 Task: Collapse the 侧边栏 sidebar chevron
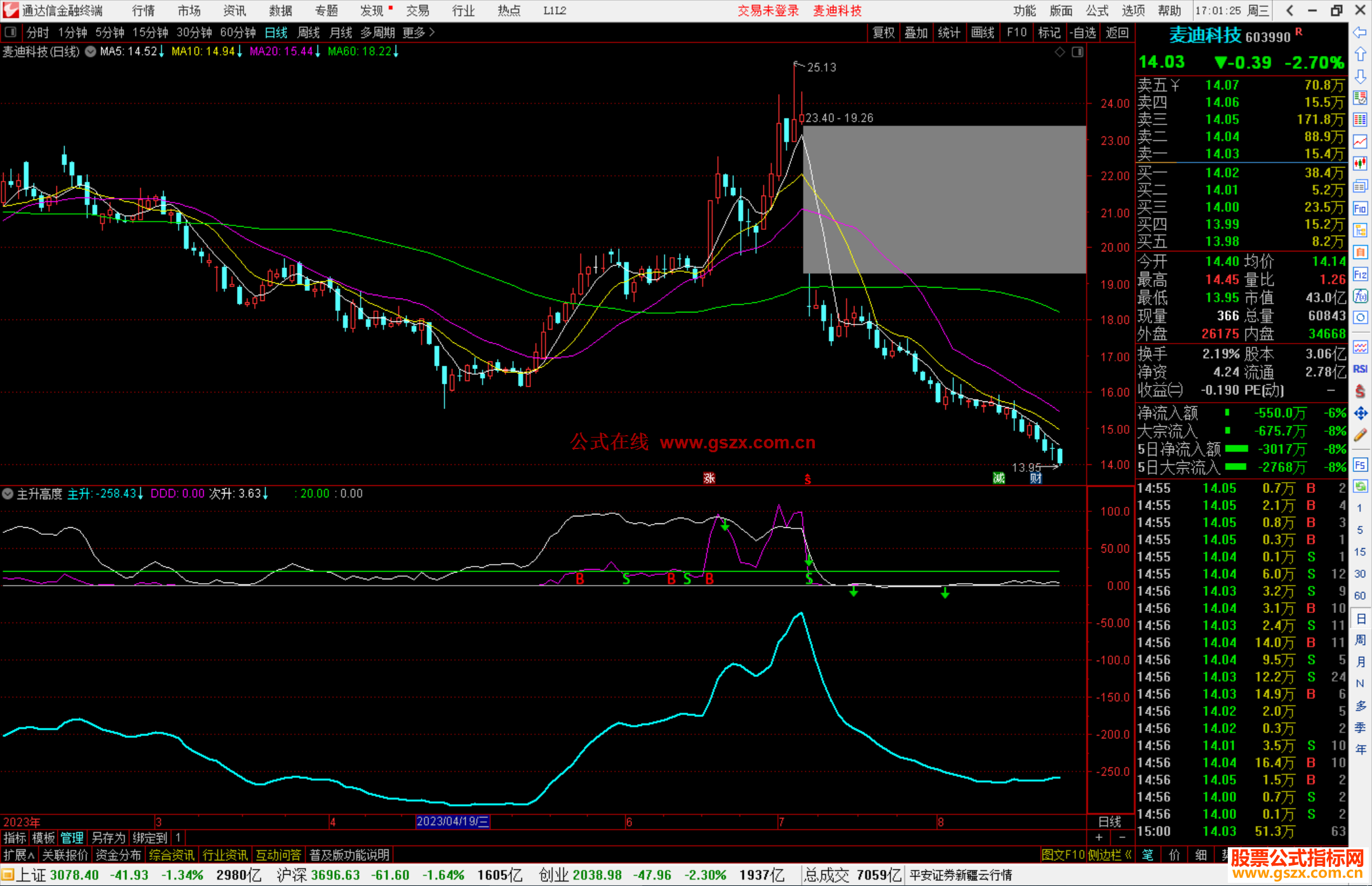click(x=1129, y=856)
